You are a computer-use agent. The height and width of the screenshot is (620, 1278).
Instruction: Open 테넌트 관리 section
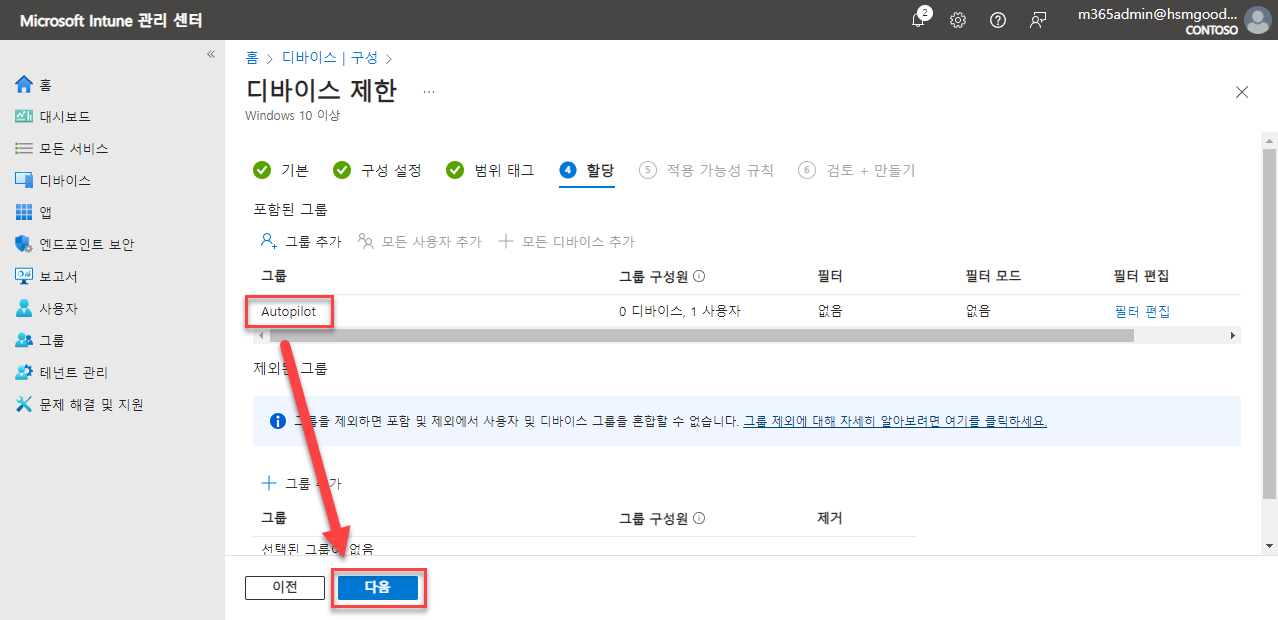(x=76, y=372)
